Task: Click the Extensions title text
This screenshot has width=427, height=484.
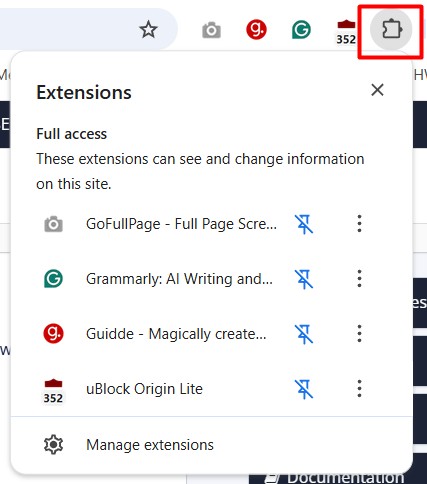Action: point(84,92)
